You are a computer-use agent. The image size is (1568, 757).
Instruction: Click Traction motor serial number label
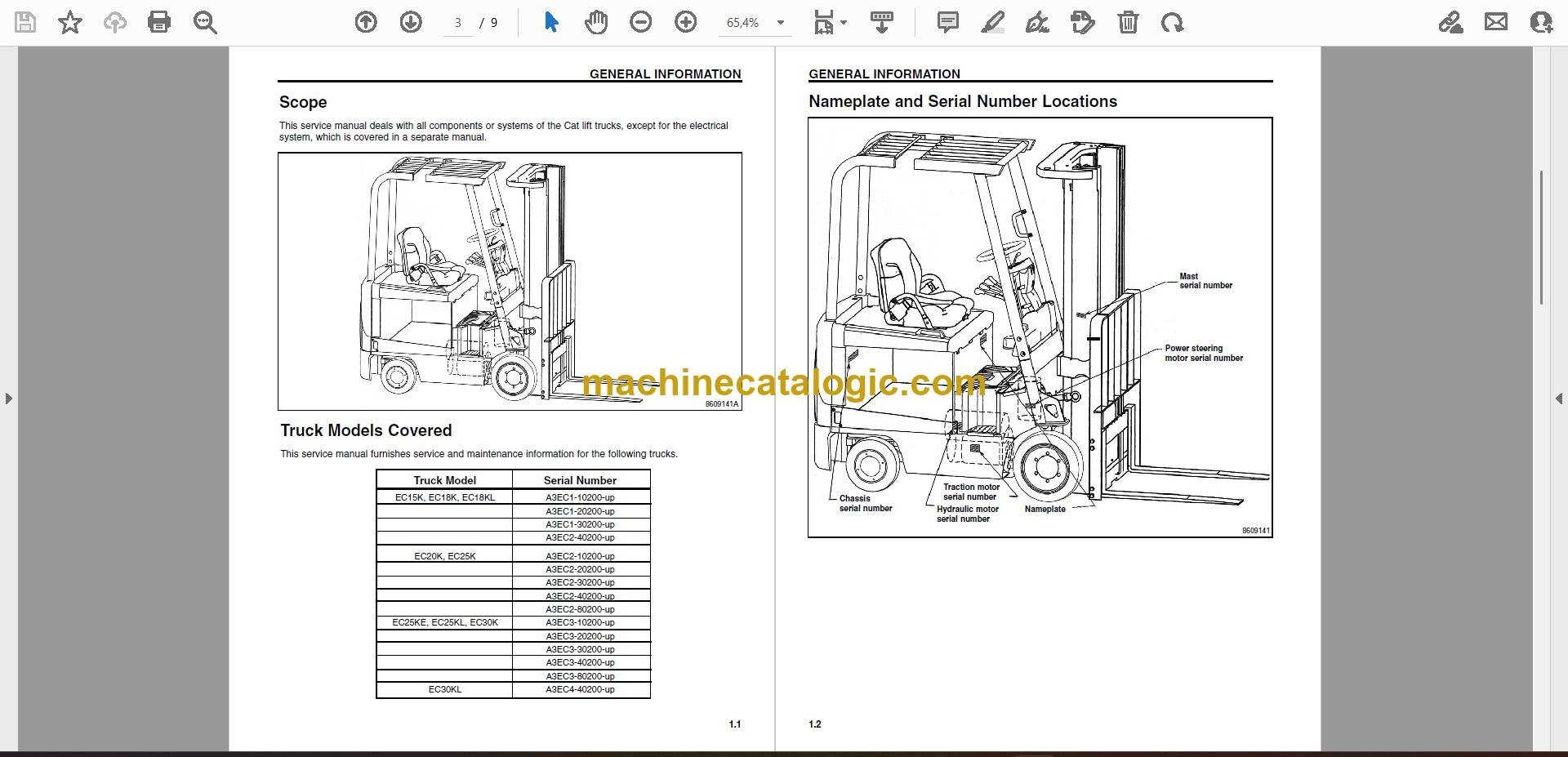[971, 492]
